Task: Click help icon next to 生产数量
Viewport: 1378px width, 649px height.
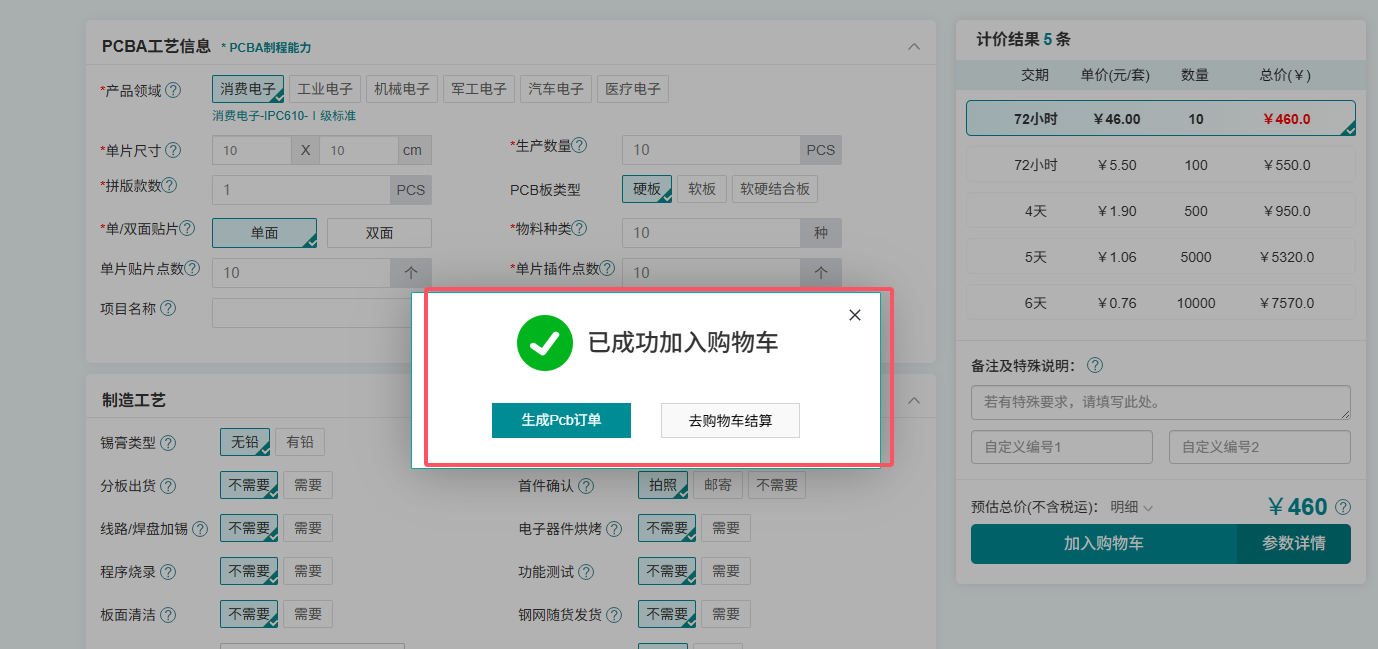Action: click(579, 145)
